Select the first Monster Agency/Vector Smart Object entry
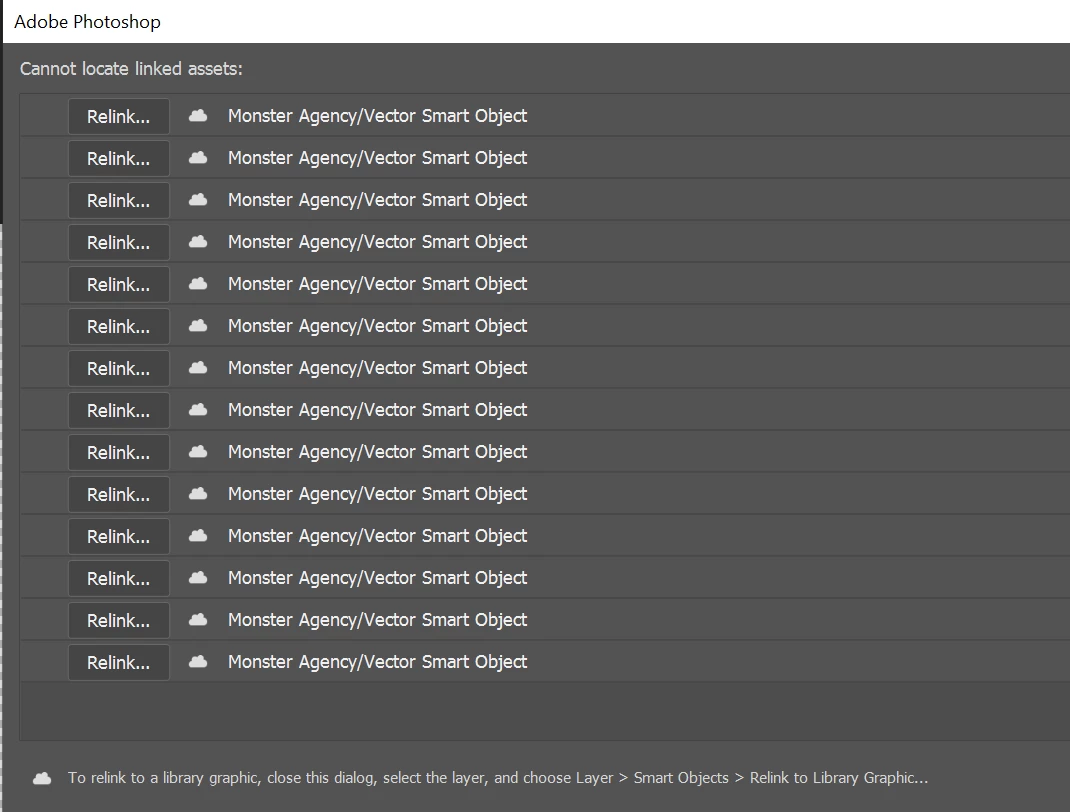 pyautogui.click(x=377, y=116)
